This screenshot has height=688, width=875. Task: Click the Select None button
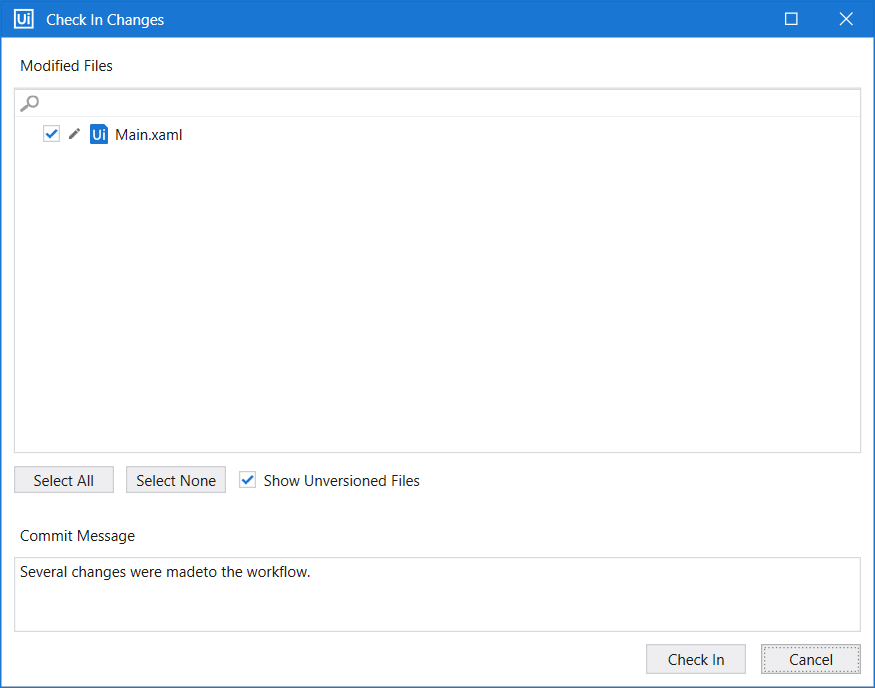click(175, 479)
